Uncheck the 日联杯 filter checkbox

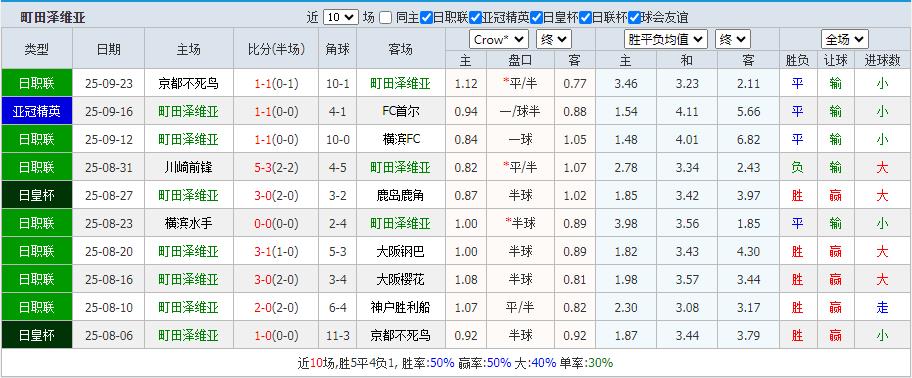pyautogui.click(x=585, y=17)
